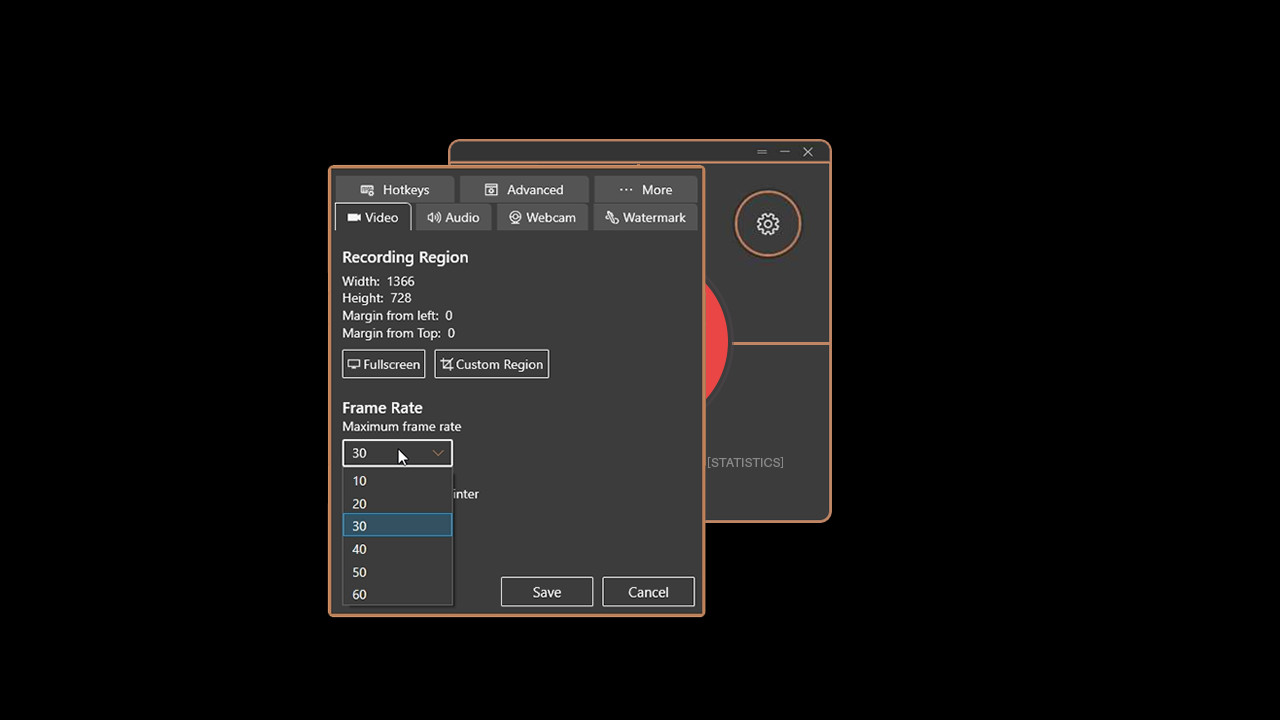Click the STATISTICS label
Image resolution: width=1280 pixels, height=720 pixels.
point(745,462)
